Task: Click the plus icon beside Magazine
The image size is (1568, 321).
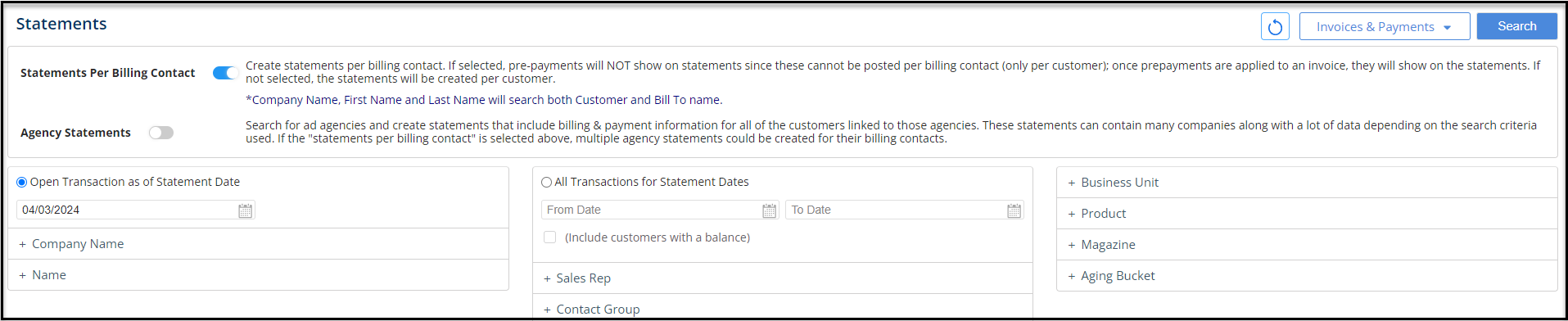Action: [1071, 246]
